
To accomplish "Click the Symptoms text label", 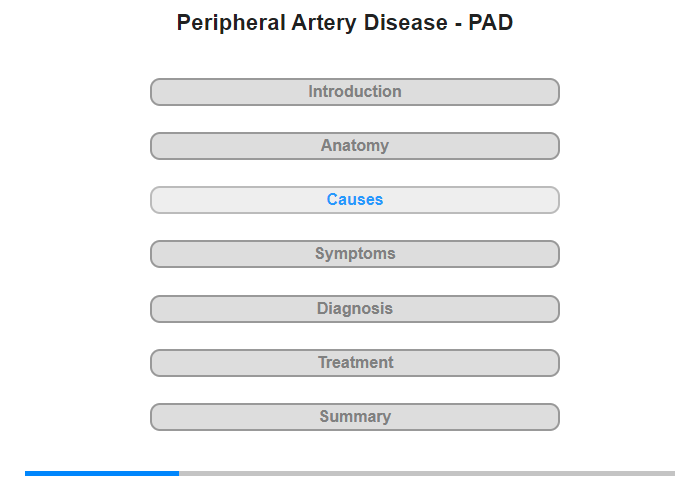I will [355, 254].
